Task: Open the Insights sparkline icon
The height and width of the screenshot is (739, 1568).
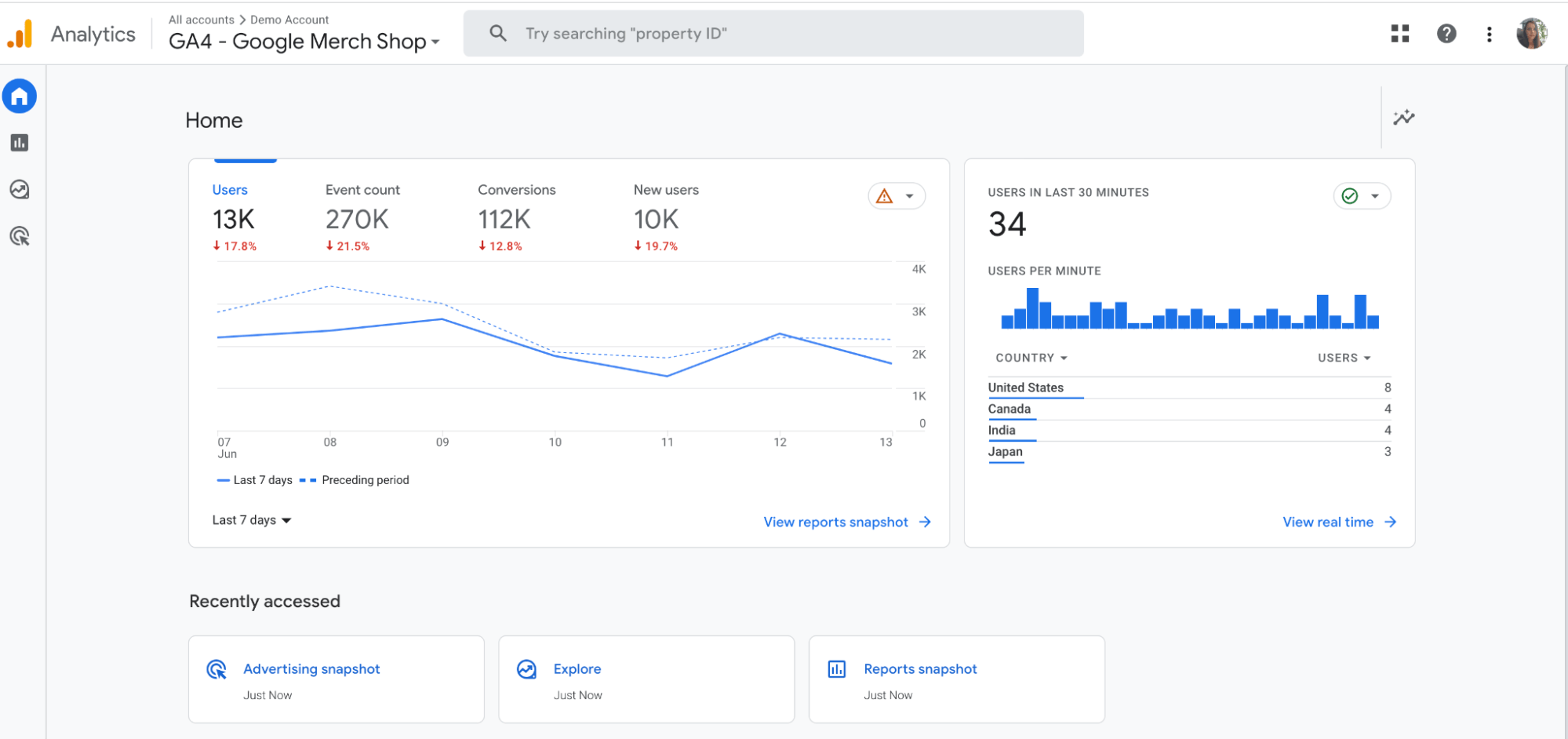Action: click(1403, 118)
